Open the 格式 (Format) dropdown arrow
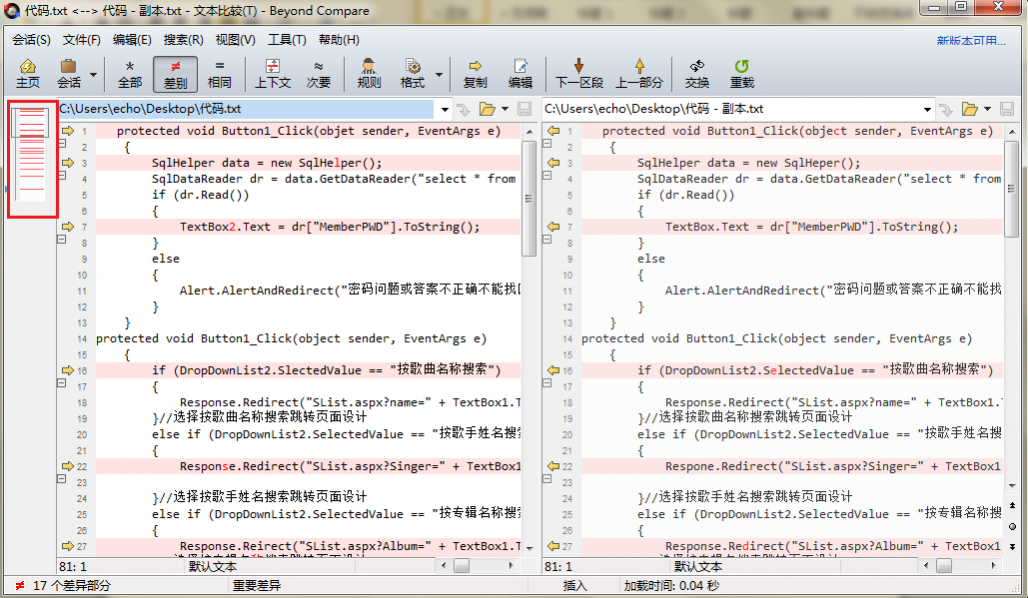The image size is (1028, 598). click(x=438, y=74)
